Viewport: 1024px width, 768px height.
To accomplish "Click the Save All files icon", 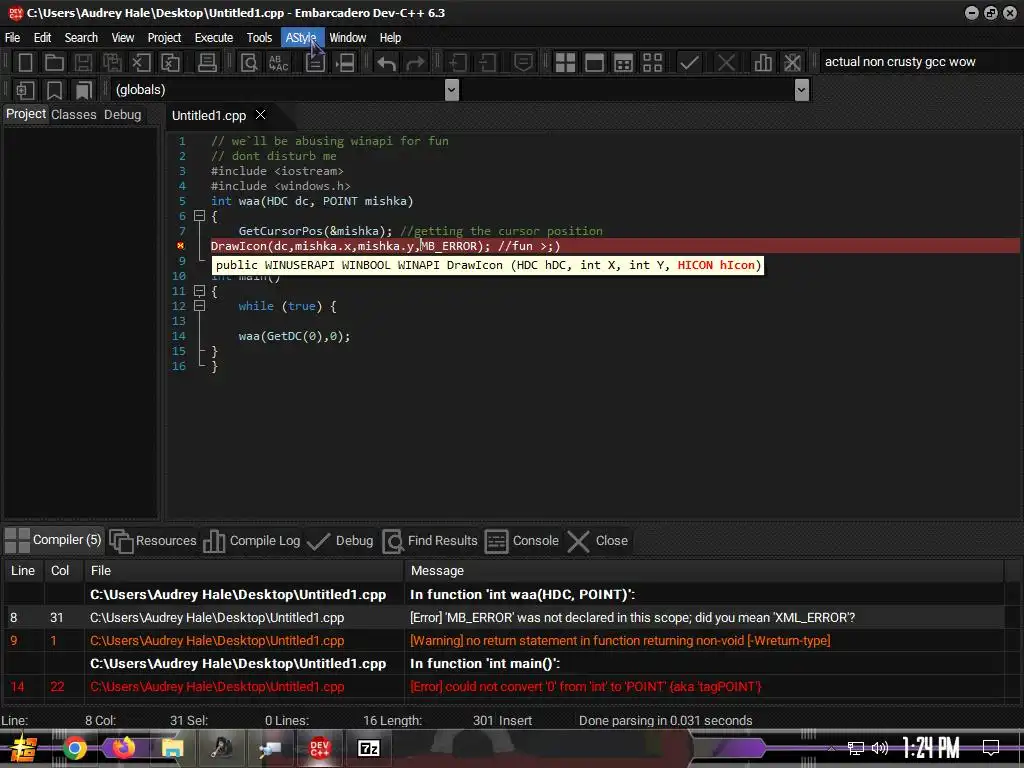I will click(x=112, y=63).
